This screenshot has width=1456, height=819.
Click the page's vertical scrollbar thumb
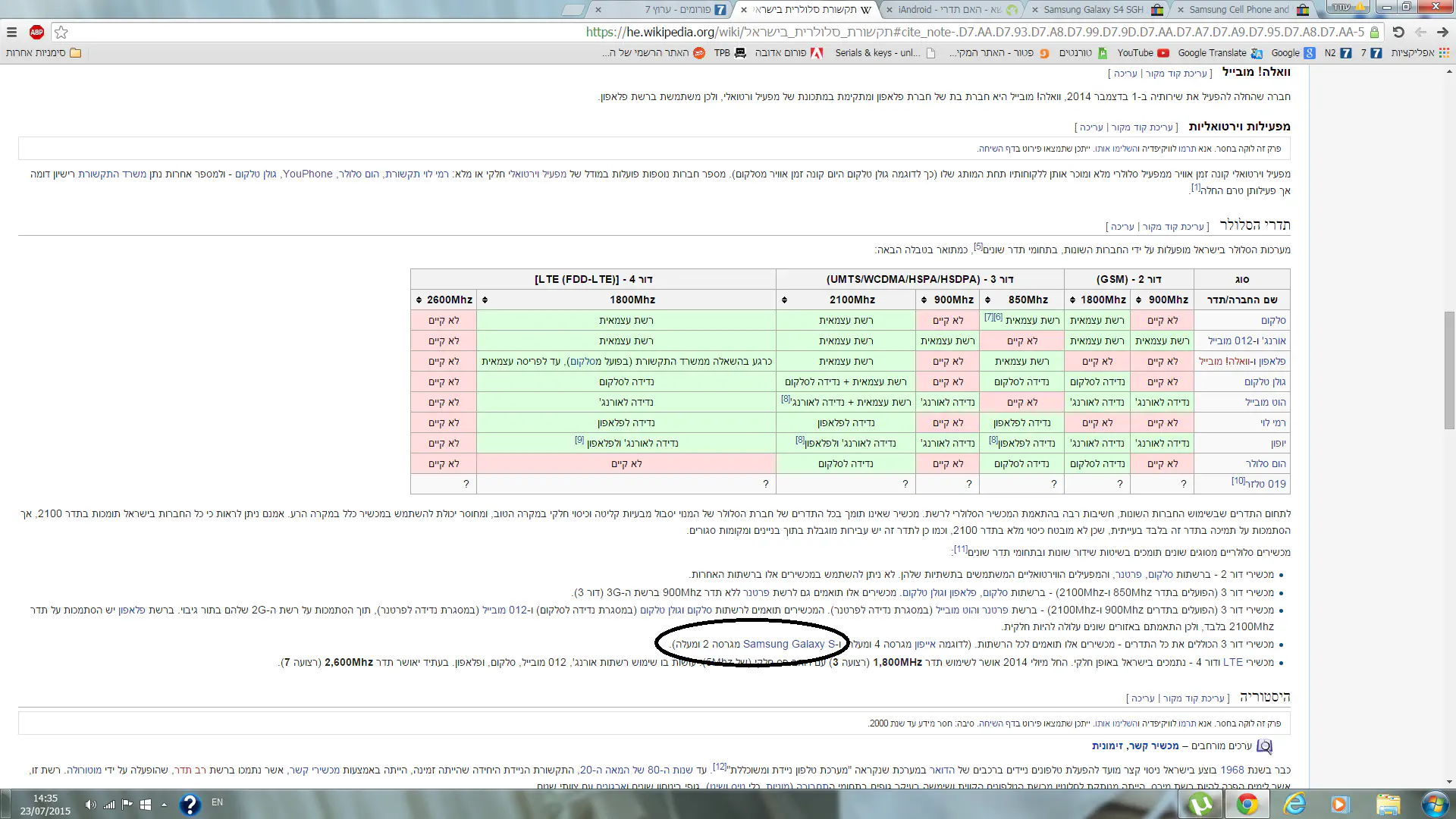[1449, 369]
